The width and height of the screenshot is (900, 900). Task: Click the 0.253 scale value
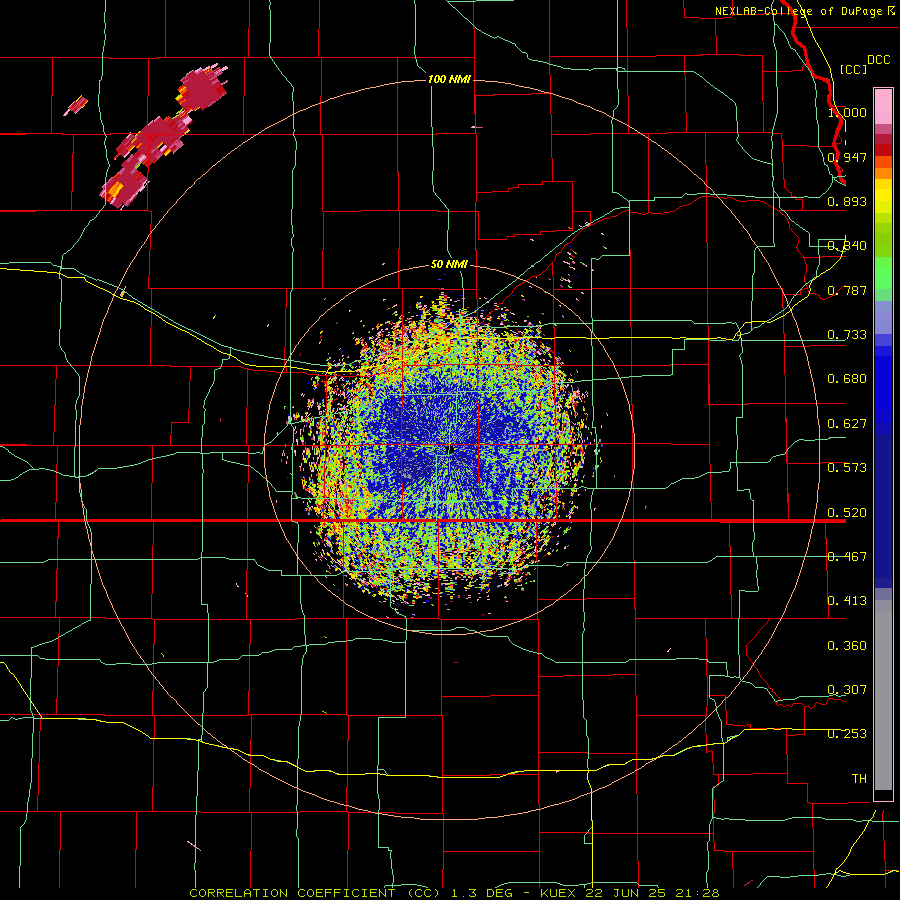click(x=847, y=734)
